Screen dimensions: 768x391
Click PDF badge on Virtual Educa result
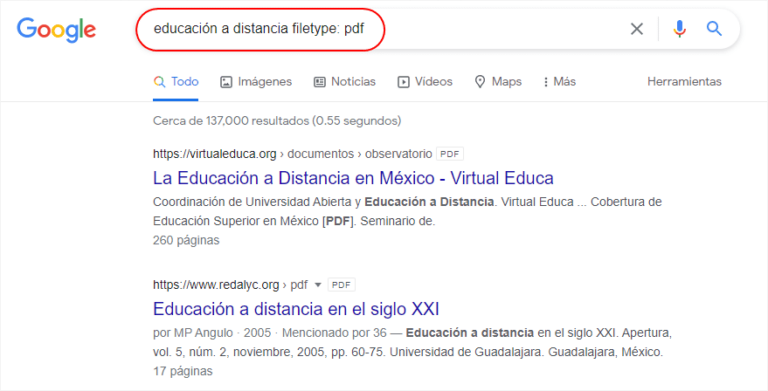(x=450, y=154)
